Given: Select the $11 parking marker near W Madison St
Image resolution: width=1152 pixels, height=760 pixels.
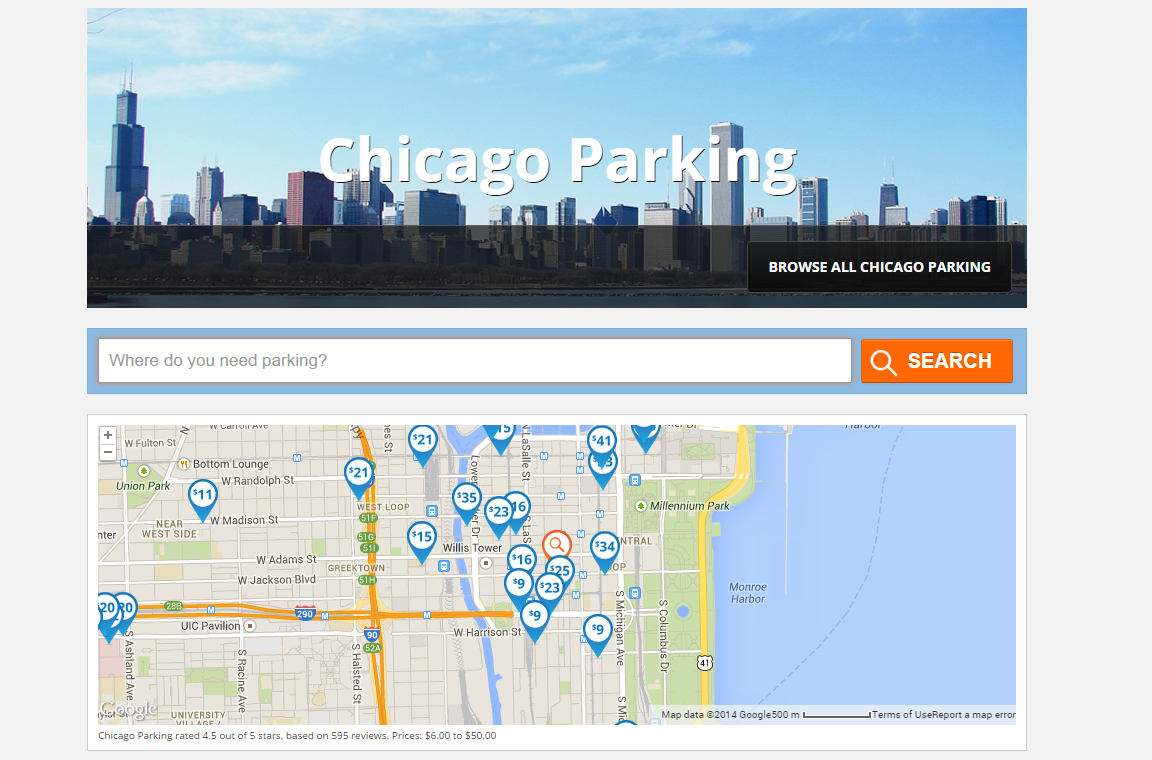Looking at the screenshot, I should [202, 500].
